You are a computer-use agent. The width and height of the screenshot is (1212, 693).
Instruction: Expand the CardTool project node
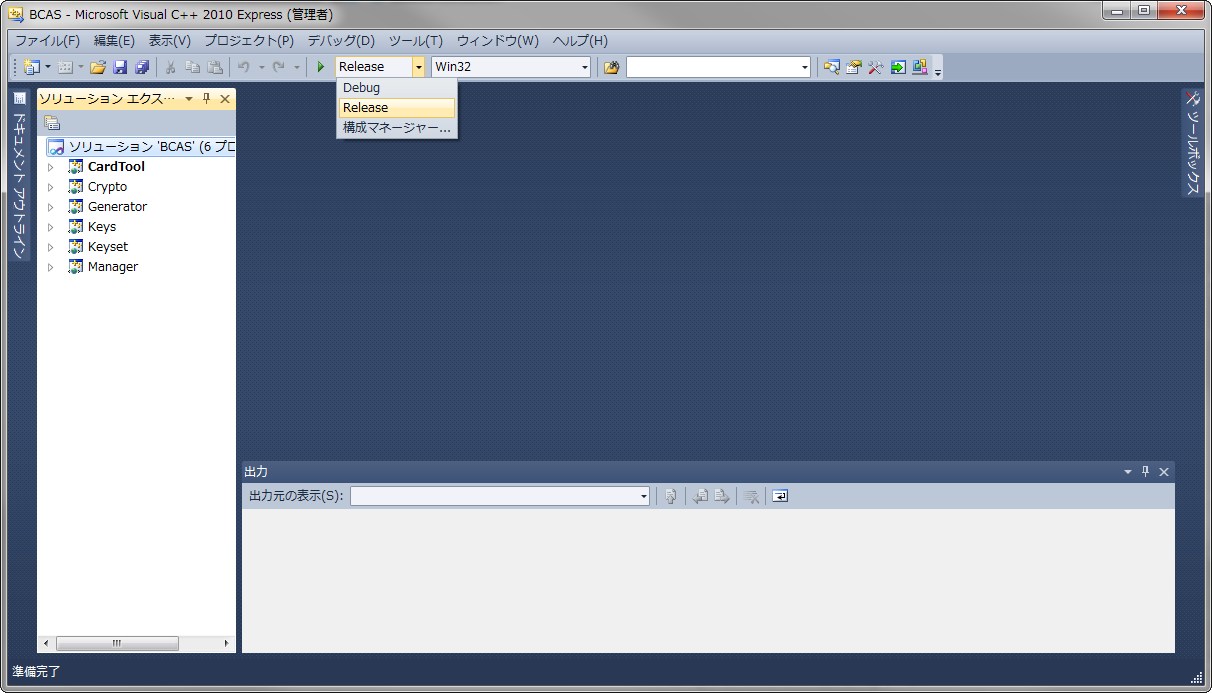coord(51,167)
